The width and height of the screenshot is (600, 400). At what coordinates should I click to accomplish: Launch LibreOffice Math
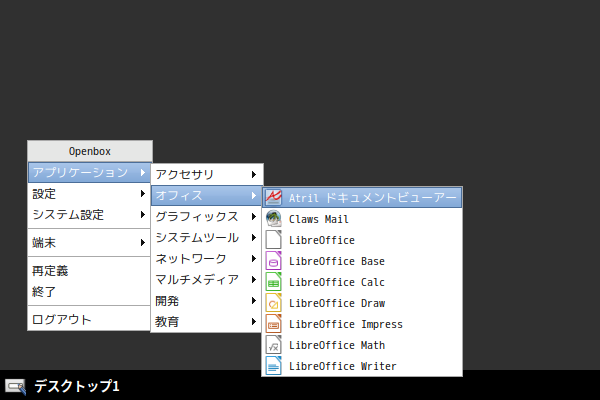coord(362,345)
